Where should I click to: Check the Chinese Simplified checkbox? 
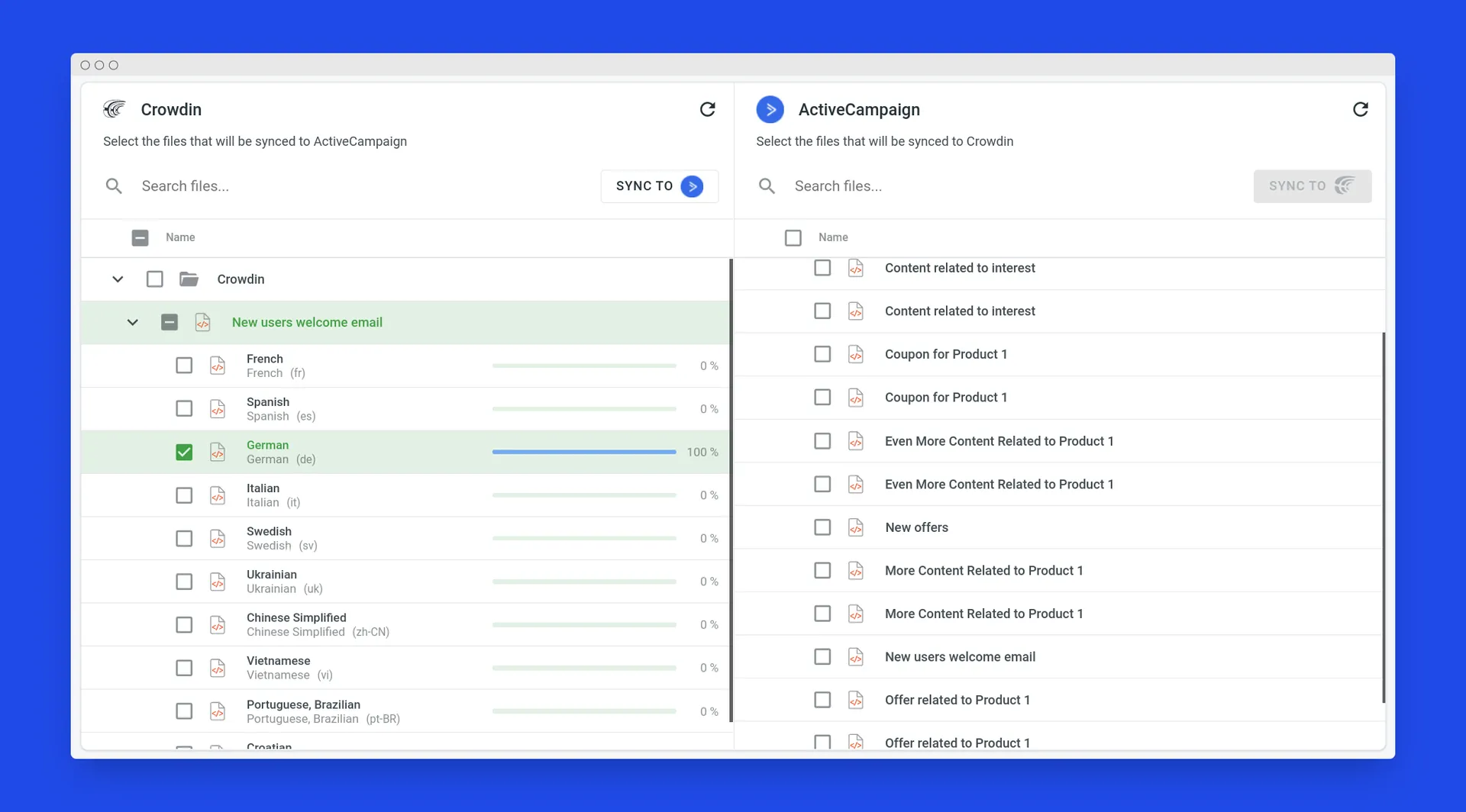(x=184, y=624)
